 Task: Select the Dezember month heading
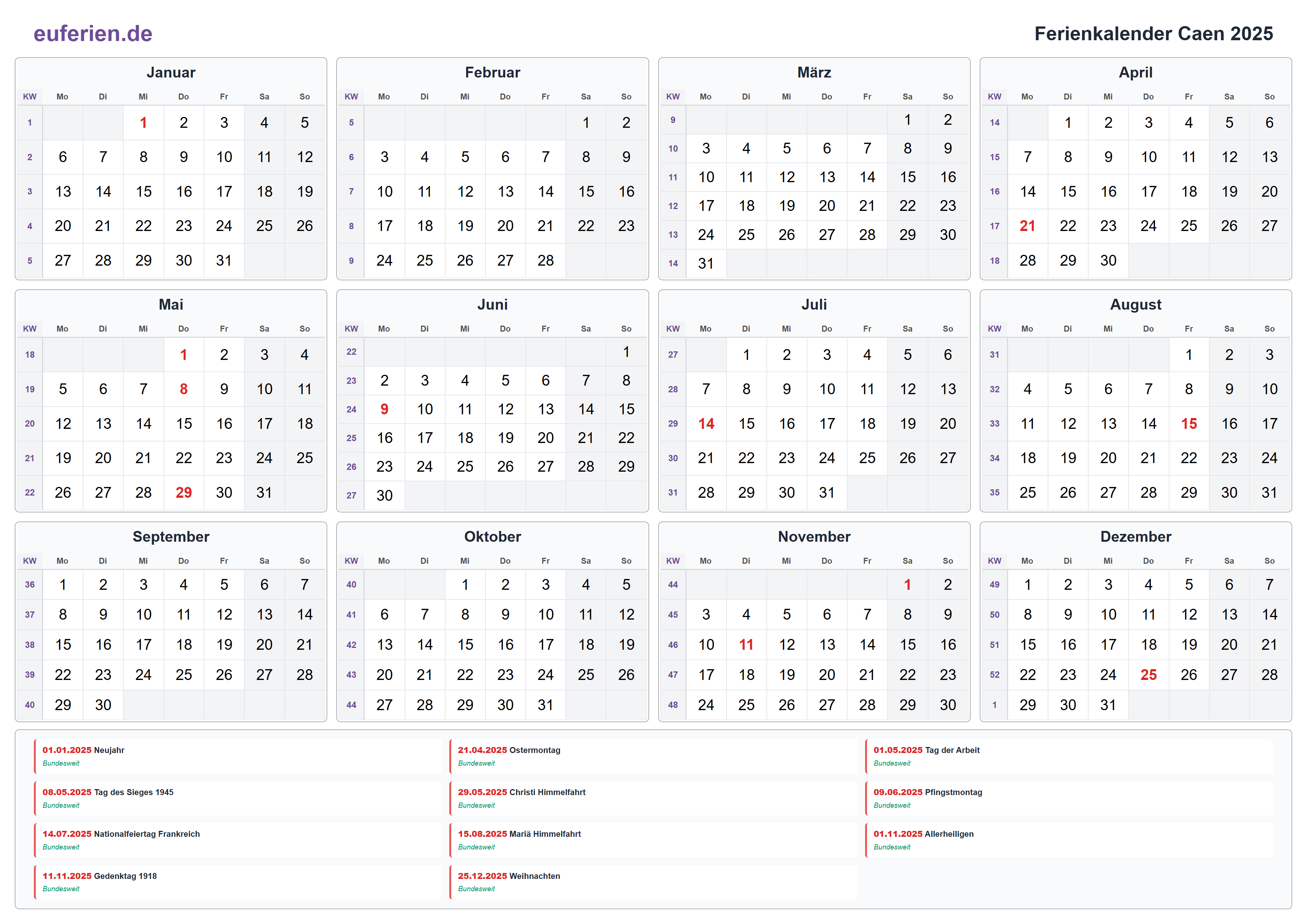tap(1136, 537)
